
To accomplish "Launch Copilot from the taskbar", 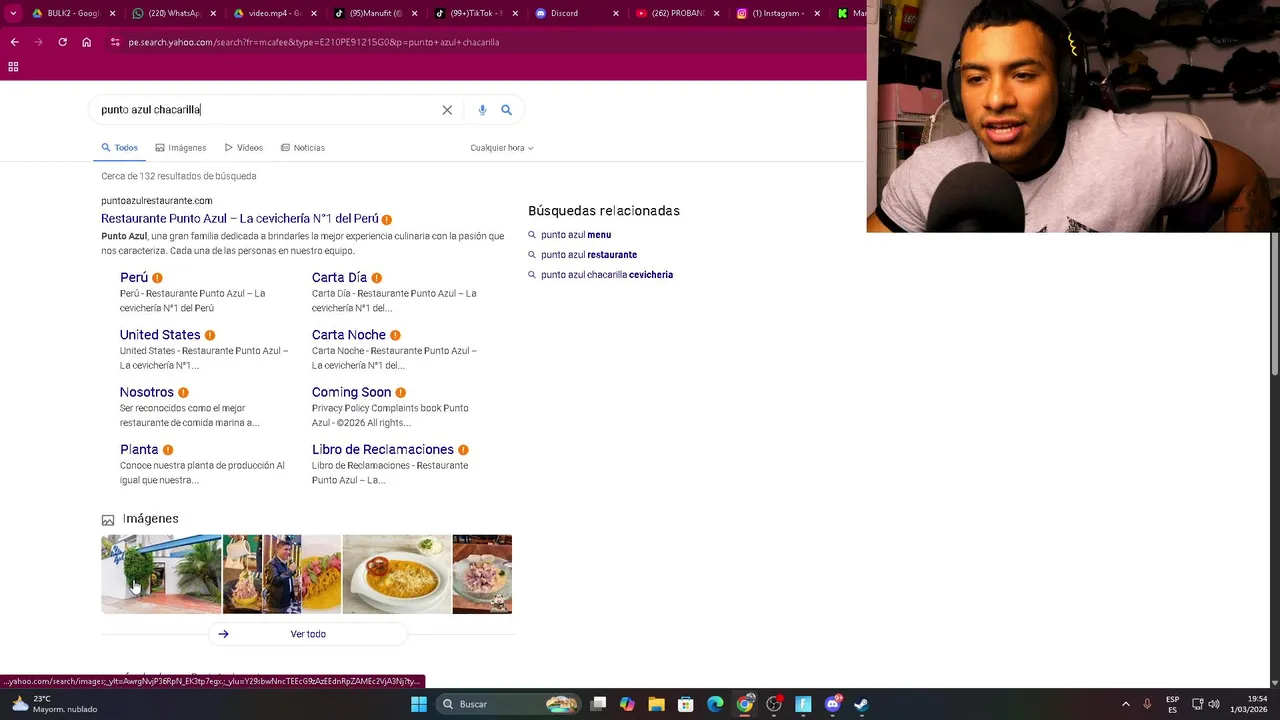I will (627, 704).
